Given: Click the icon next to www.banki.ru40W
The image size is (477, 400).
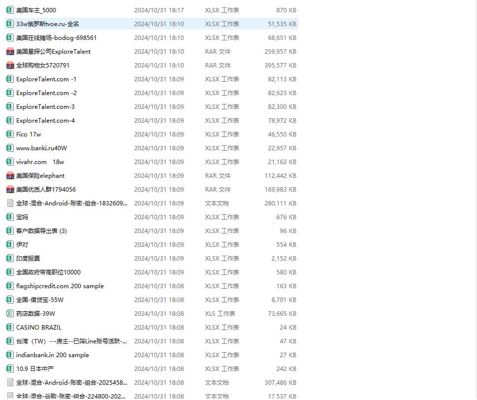Looking at the screenshot, I should (10, 148).
